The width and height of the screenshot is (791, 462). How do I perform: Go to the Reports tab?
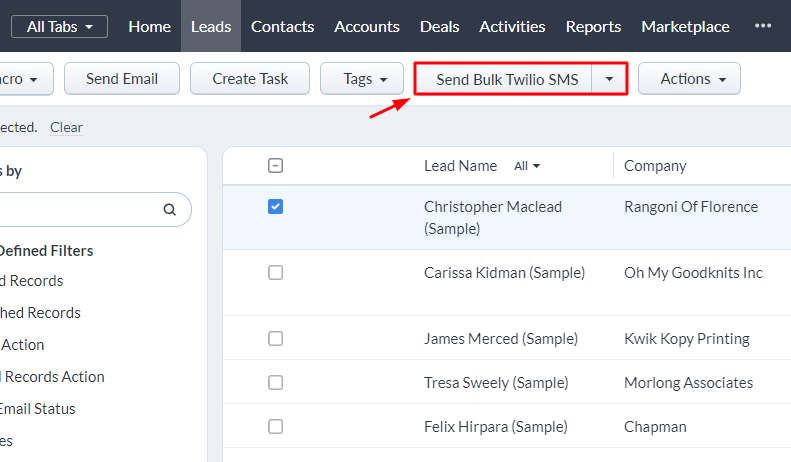click(x=595, y=26)
